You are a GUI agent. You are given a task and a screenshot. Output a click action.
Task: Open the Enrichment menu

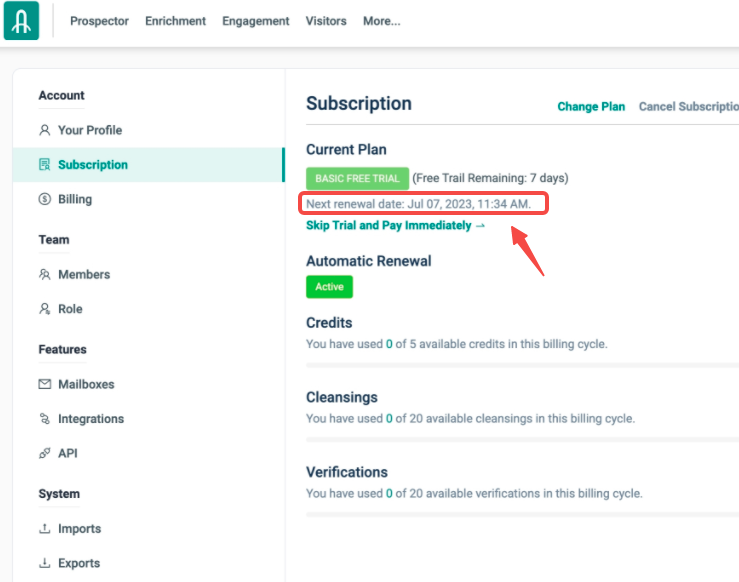(175, 21)
